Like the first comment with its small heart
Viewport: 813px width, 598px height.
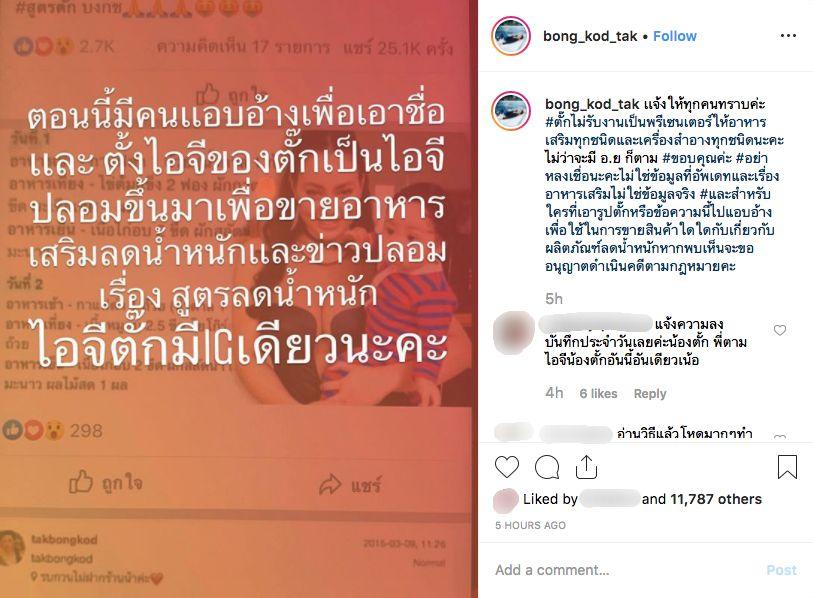click(780, 330)
